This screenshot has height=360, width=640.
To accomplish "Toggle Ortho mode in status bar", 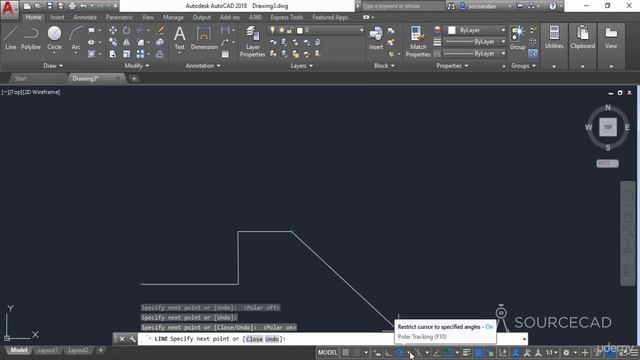I will pos(388,352).
